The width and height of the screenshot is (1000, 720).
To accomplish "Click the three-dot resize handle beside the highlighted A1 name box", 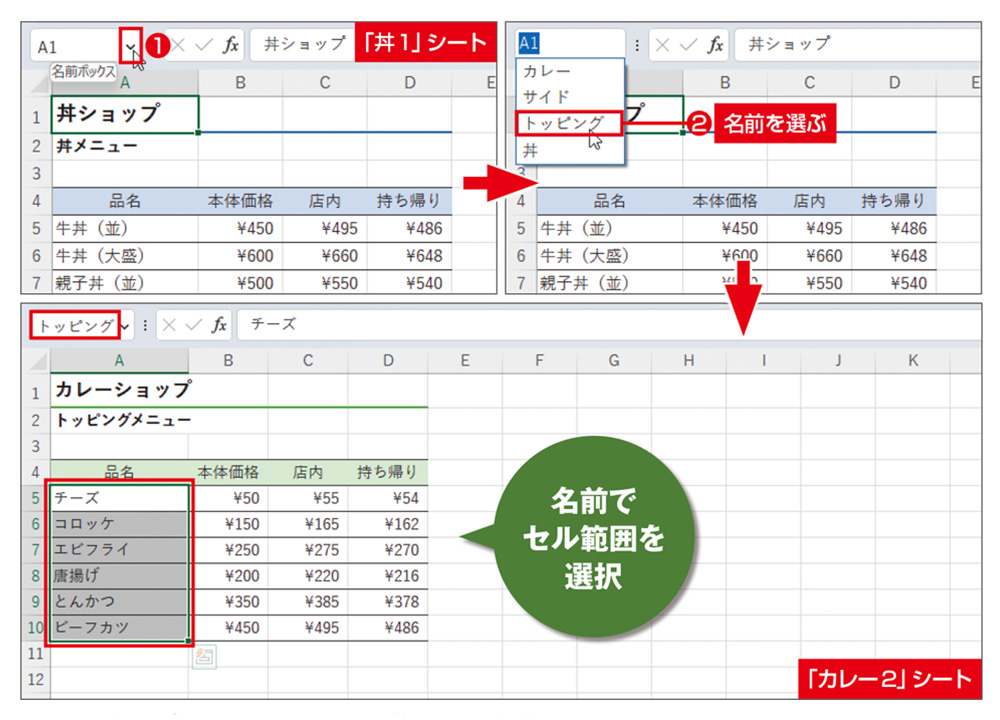I will tap(637, 45).
